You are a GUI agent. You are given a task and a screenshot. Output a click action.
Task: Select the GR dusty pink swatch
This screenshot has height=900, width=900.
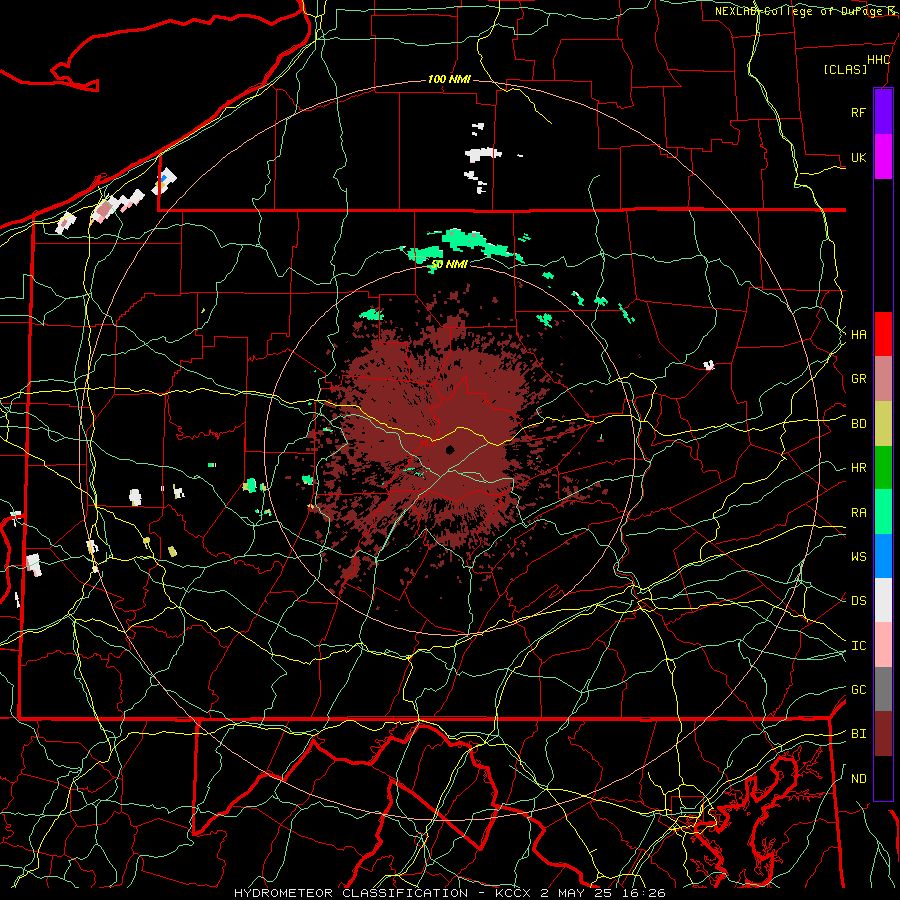pyautogui.click(x=883, y=379)
